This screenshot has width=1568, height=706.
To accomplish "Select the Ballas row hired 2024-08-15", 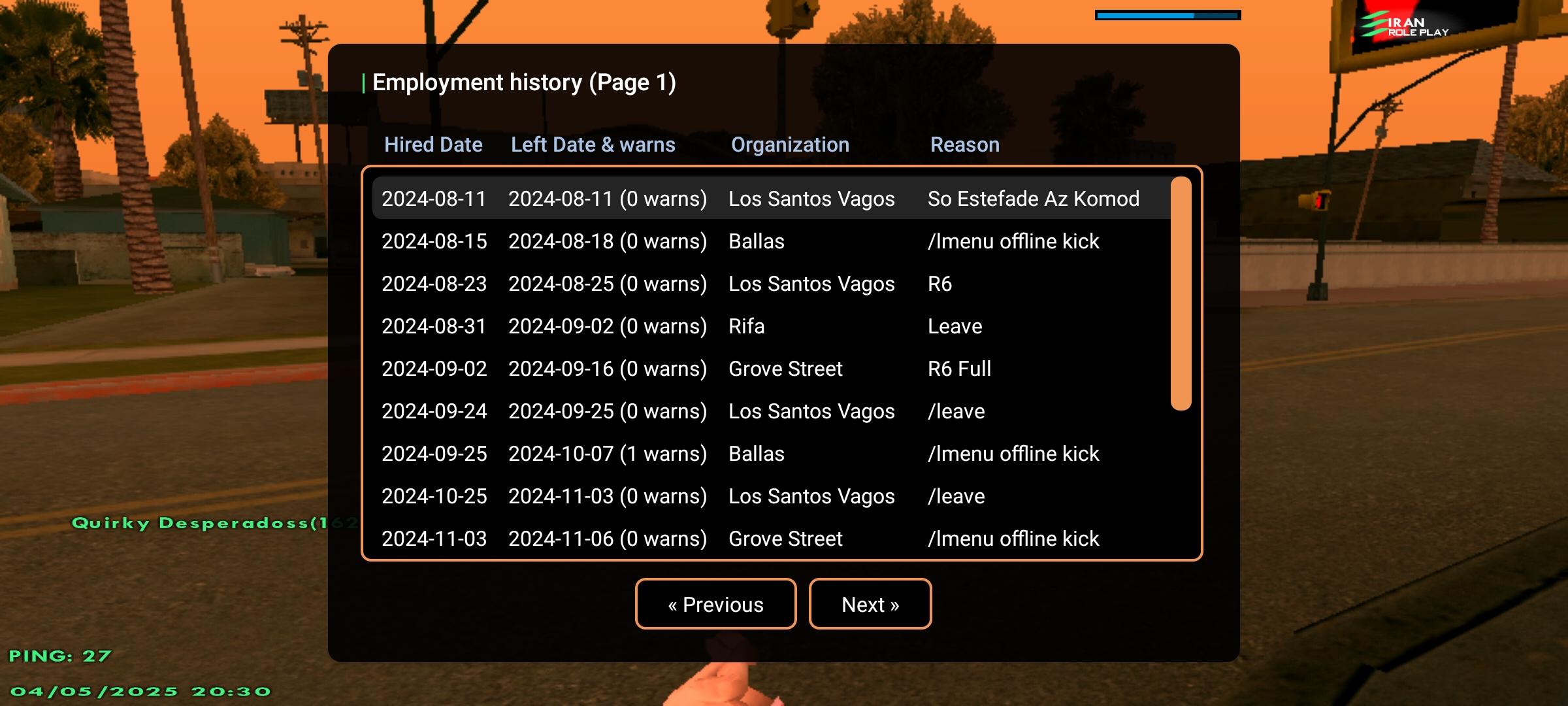I will click(771, 241).
